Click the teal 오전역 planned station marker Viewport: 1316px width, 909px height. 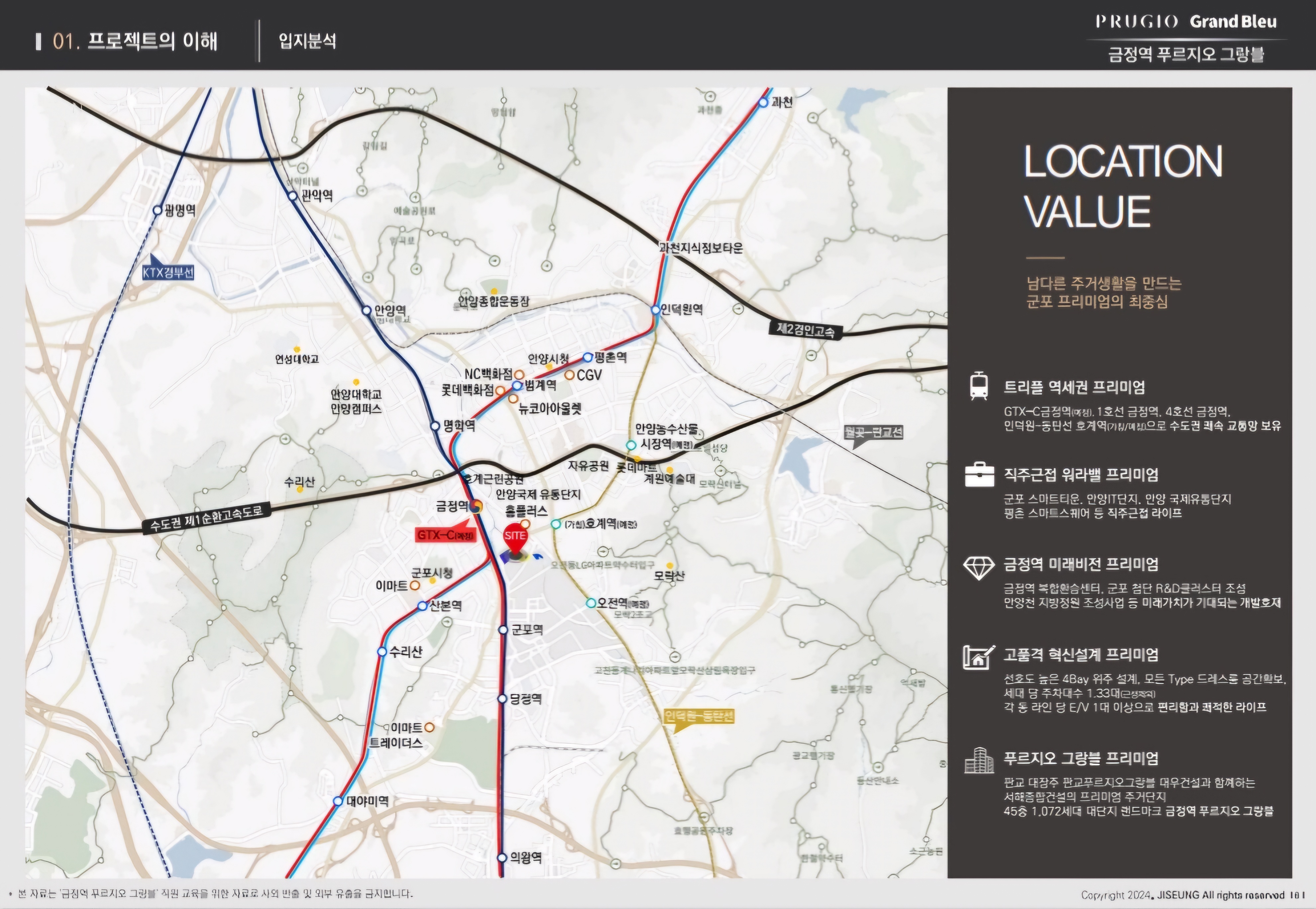click(591, 603)
